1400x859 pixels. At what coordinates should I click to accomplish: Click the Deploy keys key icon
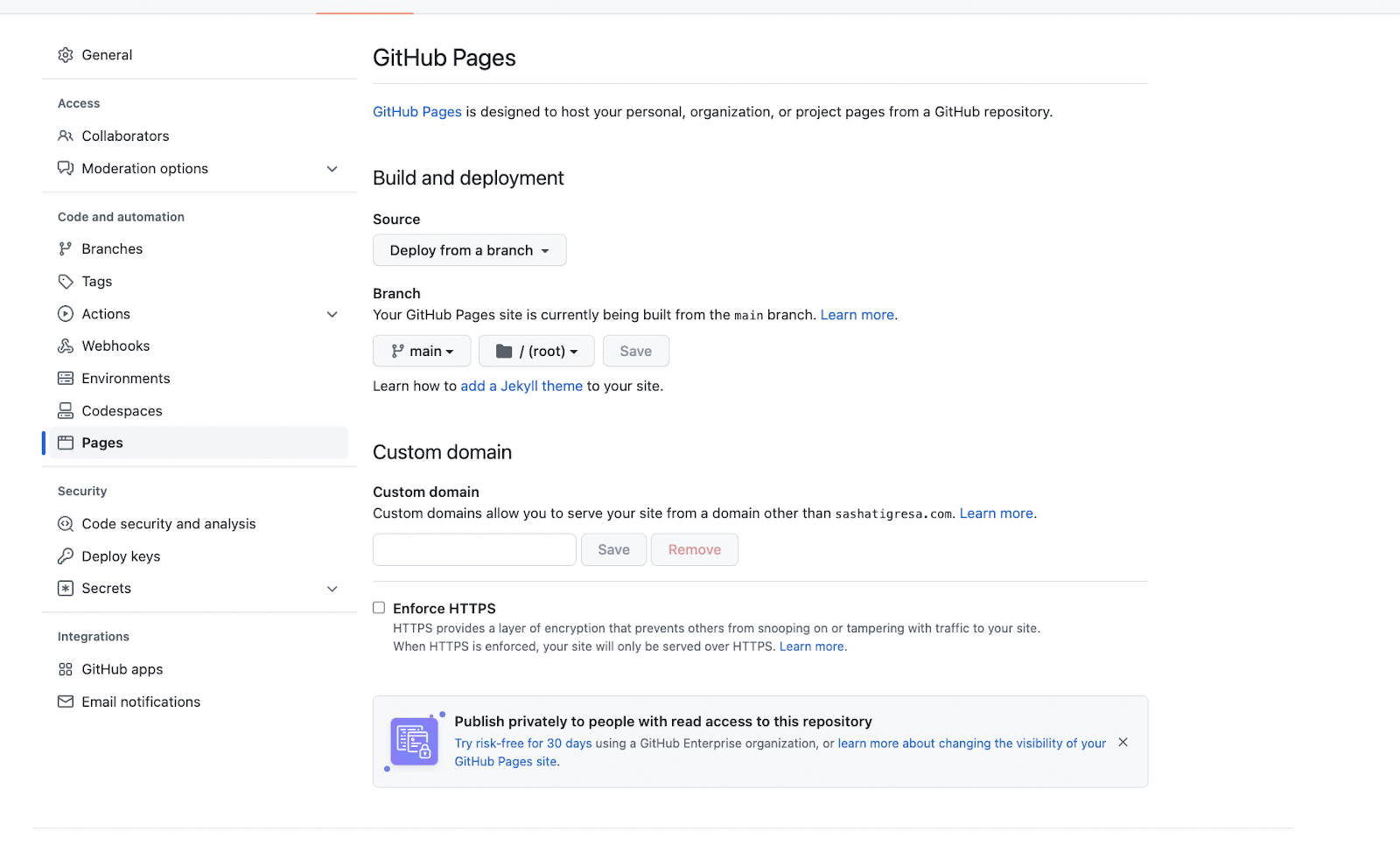[x=66, y=556]
